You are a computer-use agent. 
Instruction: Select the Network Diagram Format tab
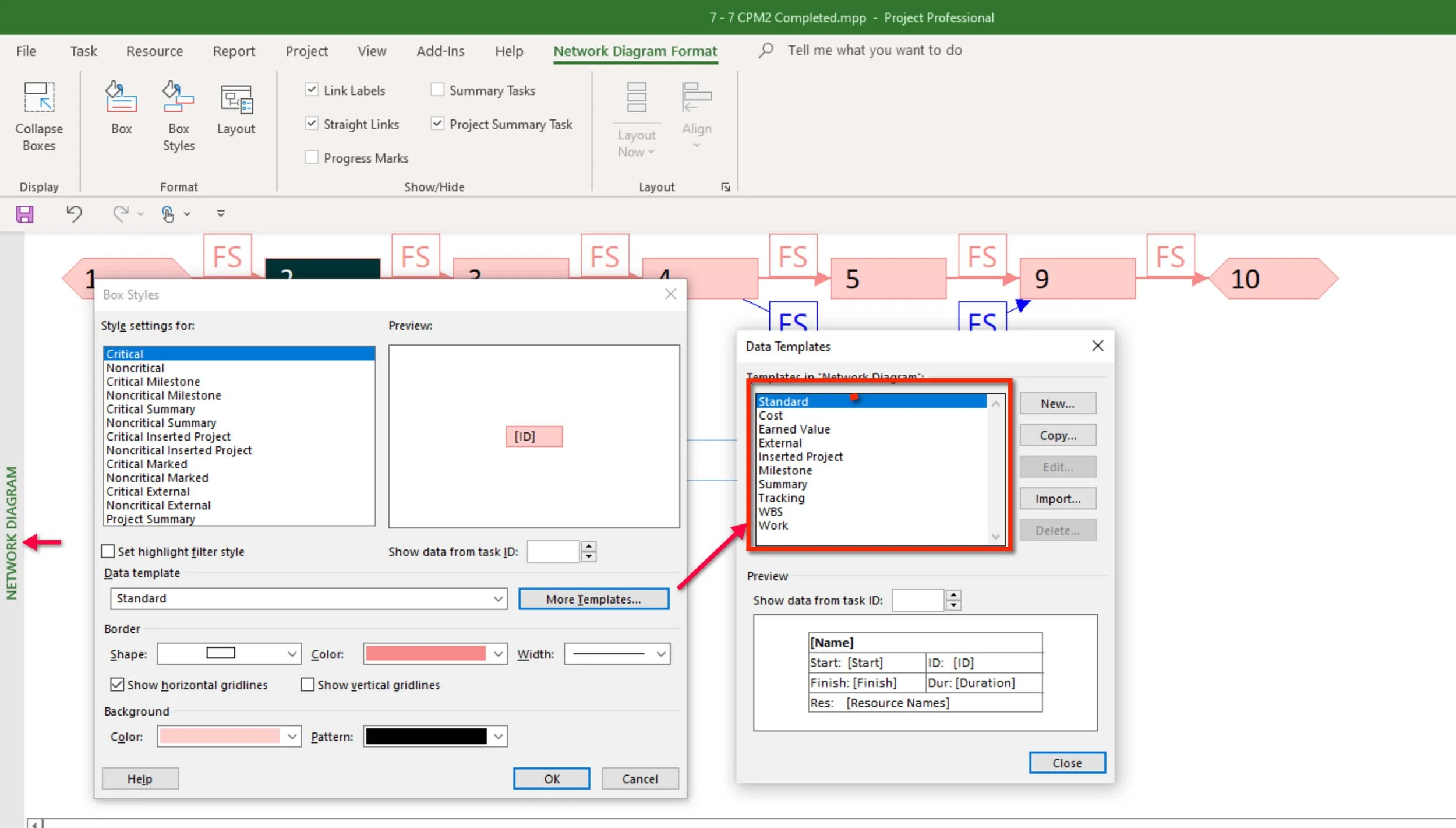point(635,51)
